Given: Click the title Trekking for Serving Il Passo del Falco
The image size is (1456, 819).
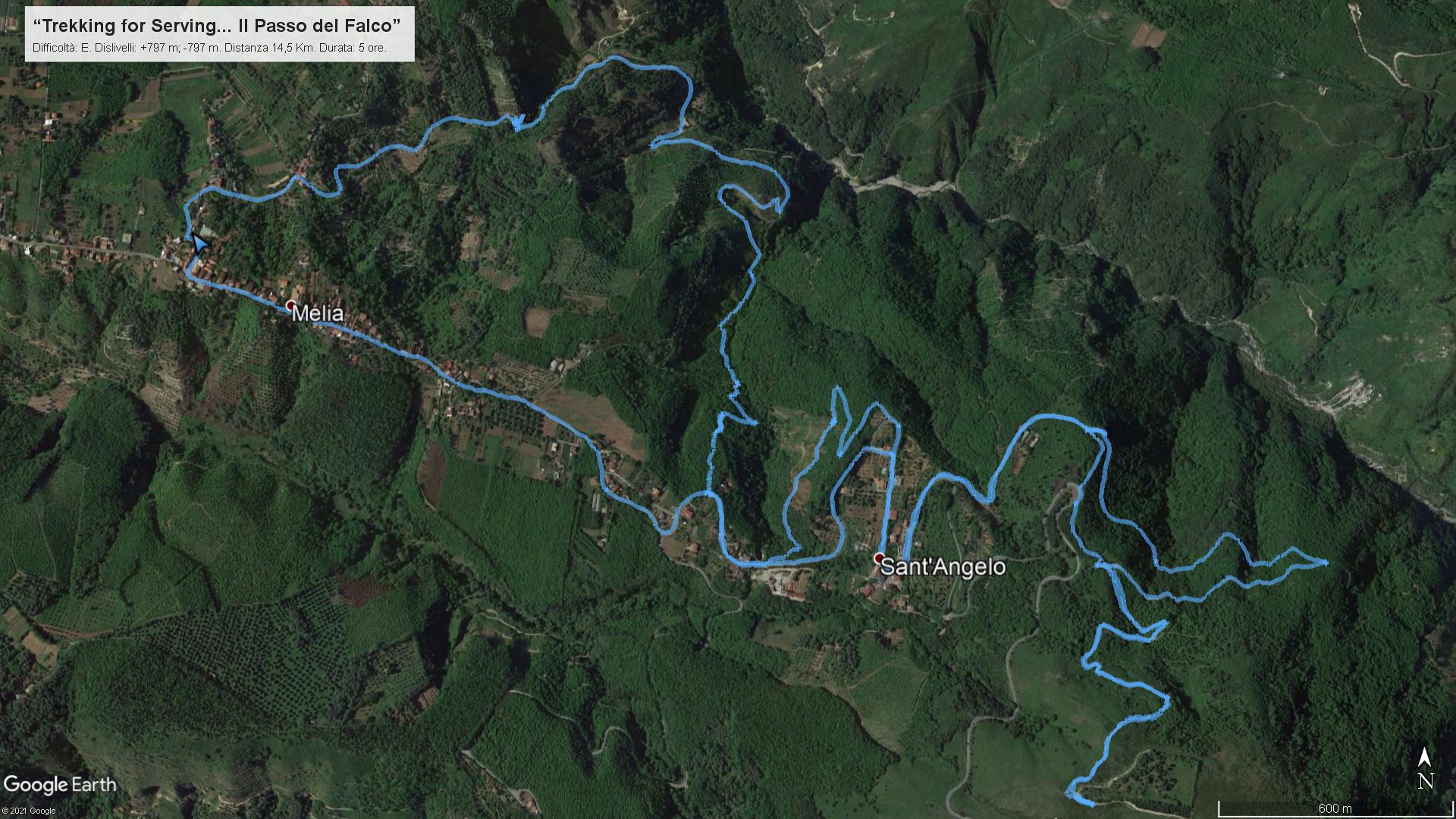Looking at the screenshot, I should point(218,26).
